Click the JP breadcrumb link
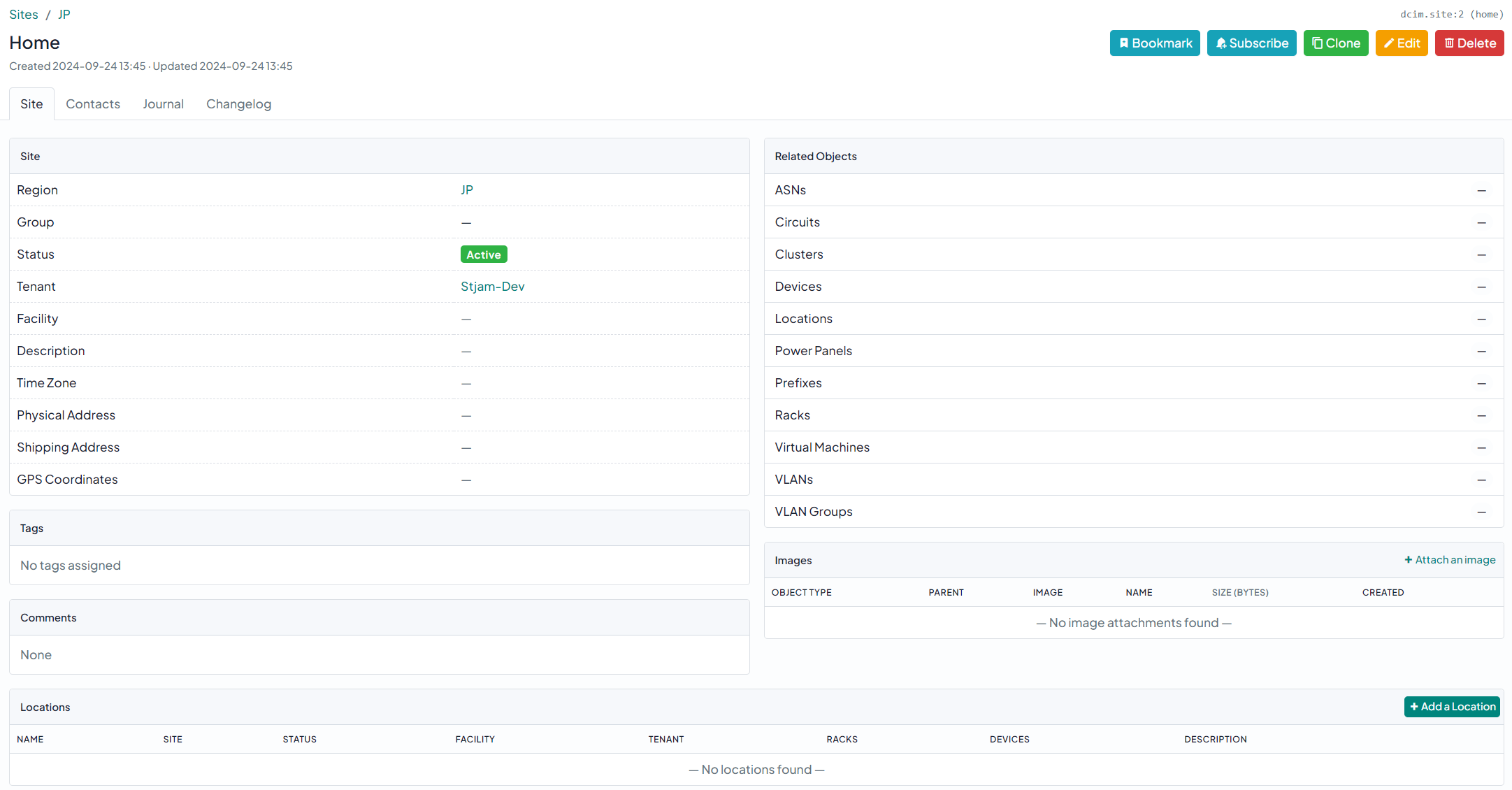The height and width of the screenshot is (790, 1512). 64,15
